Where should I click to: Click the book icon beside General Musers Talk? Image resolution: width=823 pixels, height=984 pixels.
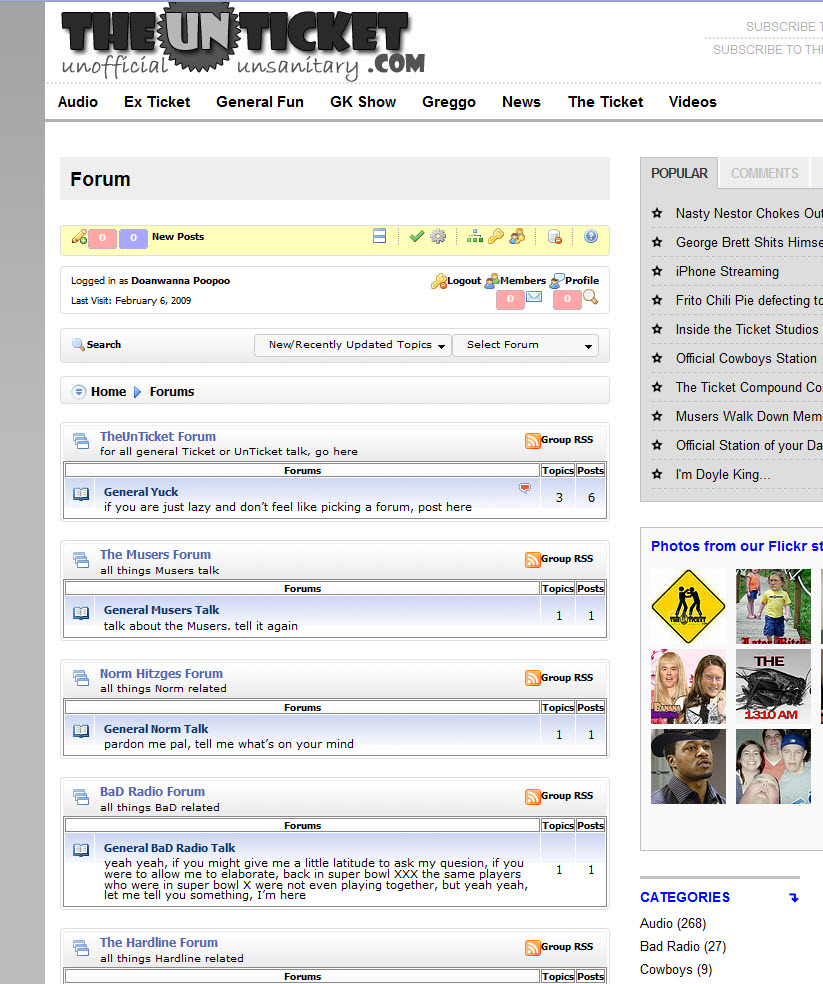point(81,612)
